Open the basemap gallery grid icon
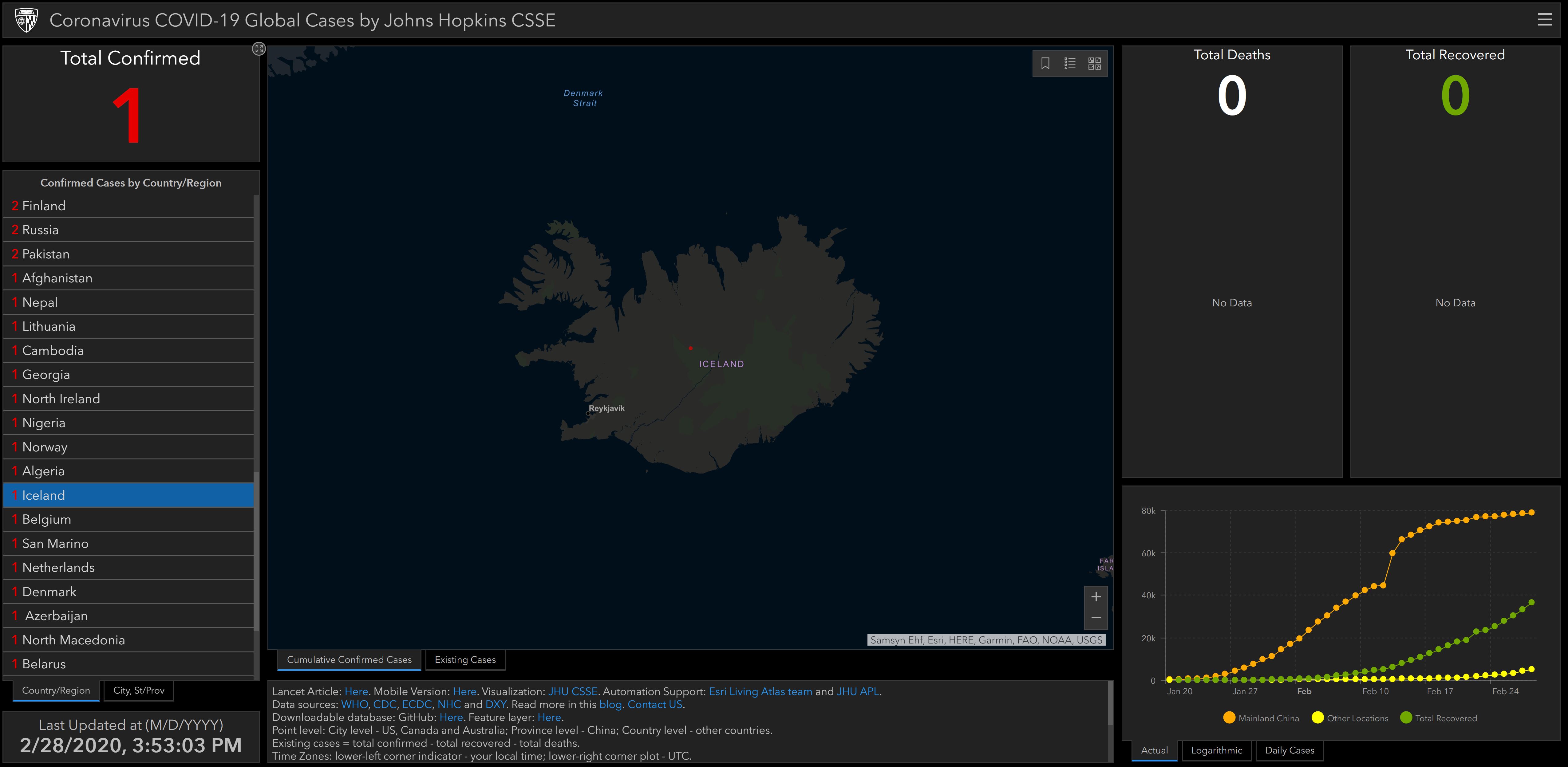1568x767 pixels. click(x=1094, y=63)
